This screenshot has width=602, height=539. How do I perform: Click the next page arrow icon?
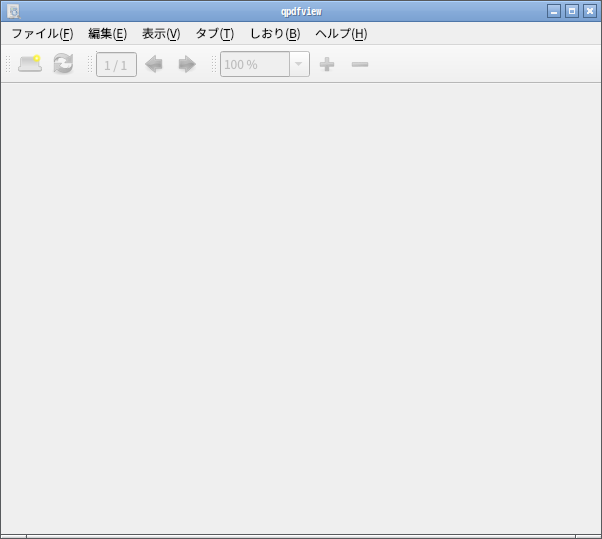coord(187,64)
